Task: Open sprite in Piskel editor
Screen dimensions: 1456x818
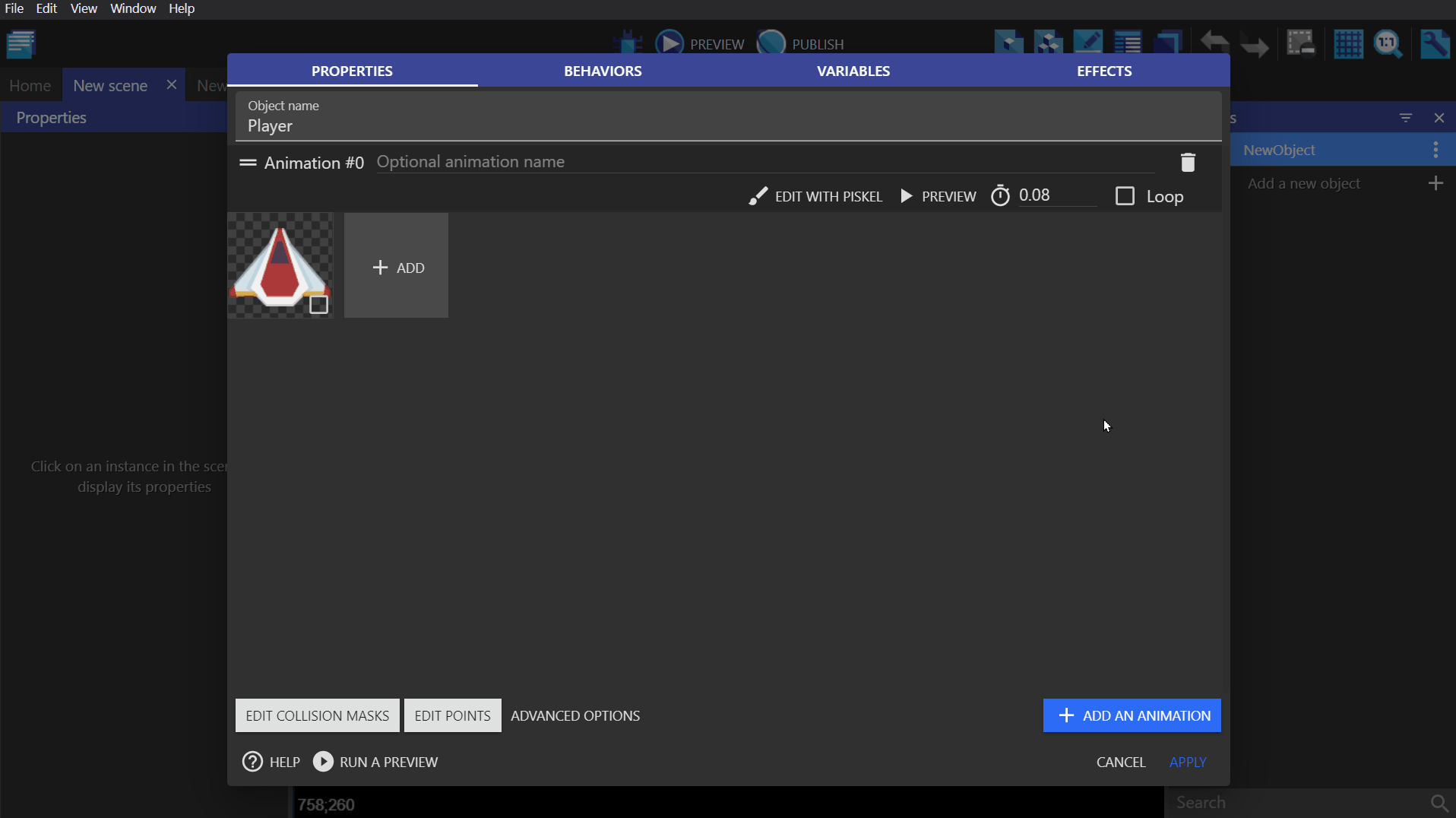Action: coord(815,196)
